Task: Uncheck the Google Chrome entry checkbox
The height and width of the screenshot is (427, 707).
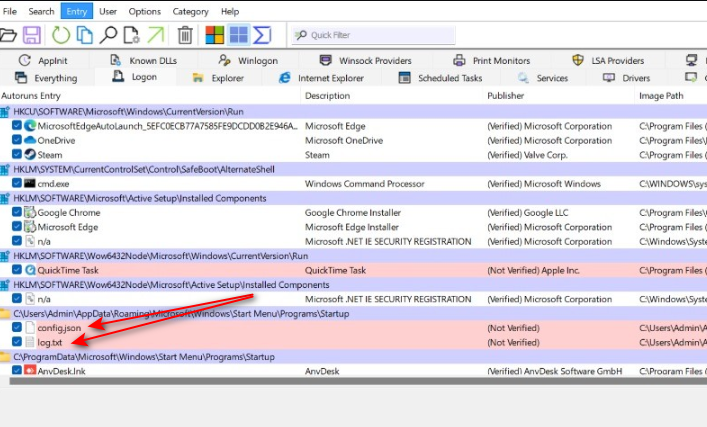Action: [x=17, y=212]
